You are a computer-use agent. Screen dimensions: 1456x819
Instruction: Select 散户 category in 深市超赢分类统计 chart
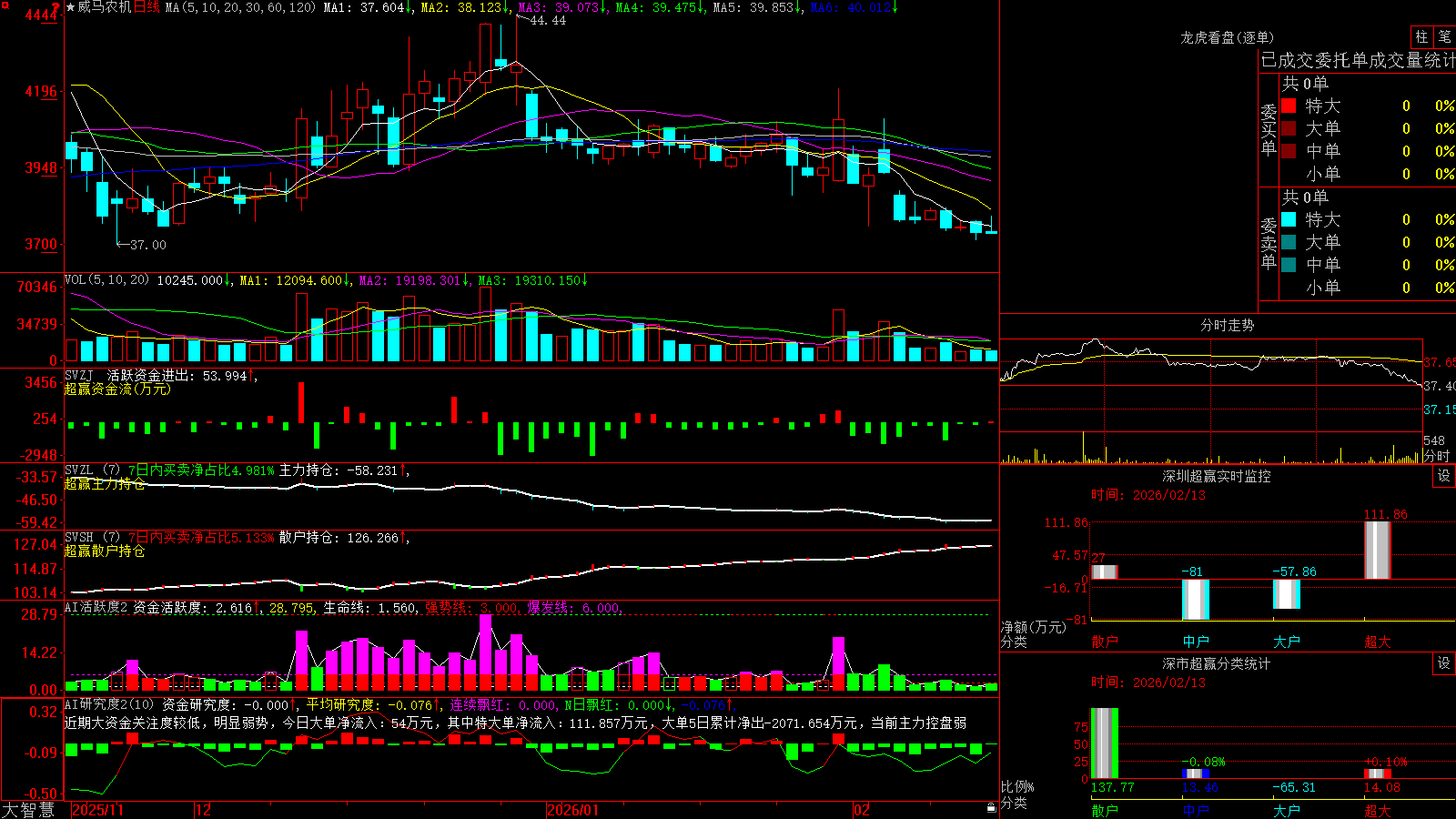click(x=1104, y=810)
